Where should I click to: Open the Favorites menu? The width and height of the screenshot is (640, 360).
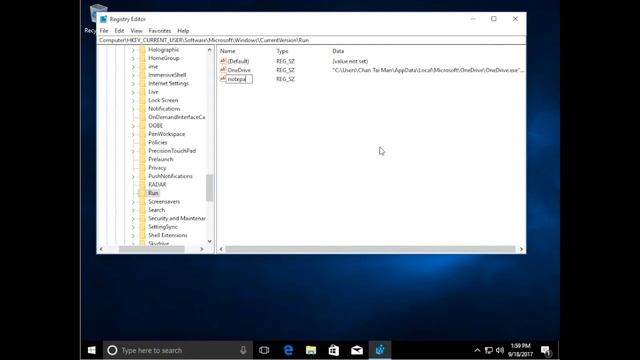160,31
